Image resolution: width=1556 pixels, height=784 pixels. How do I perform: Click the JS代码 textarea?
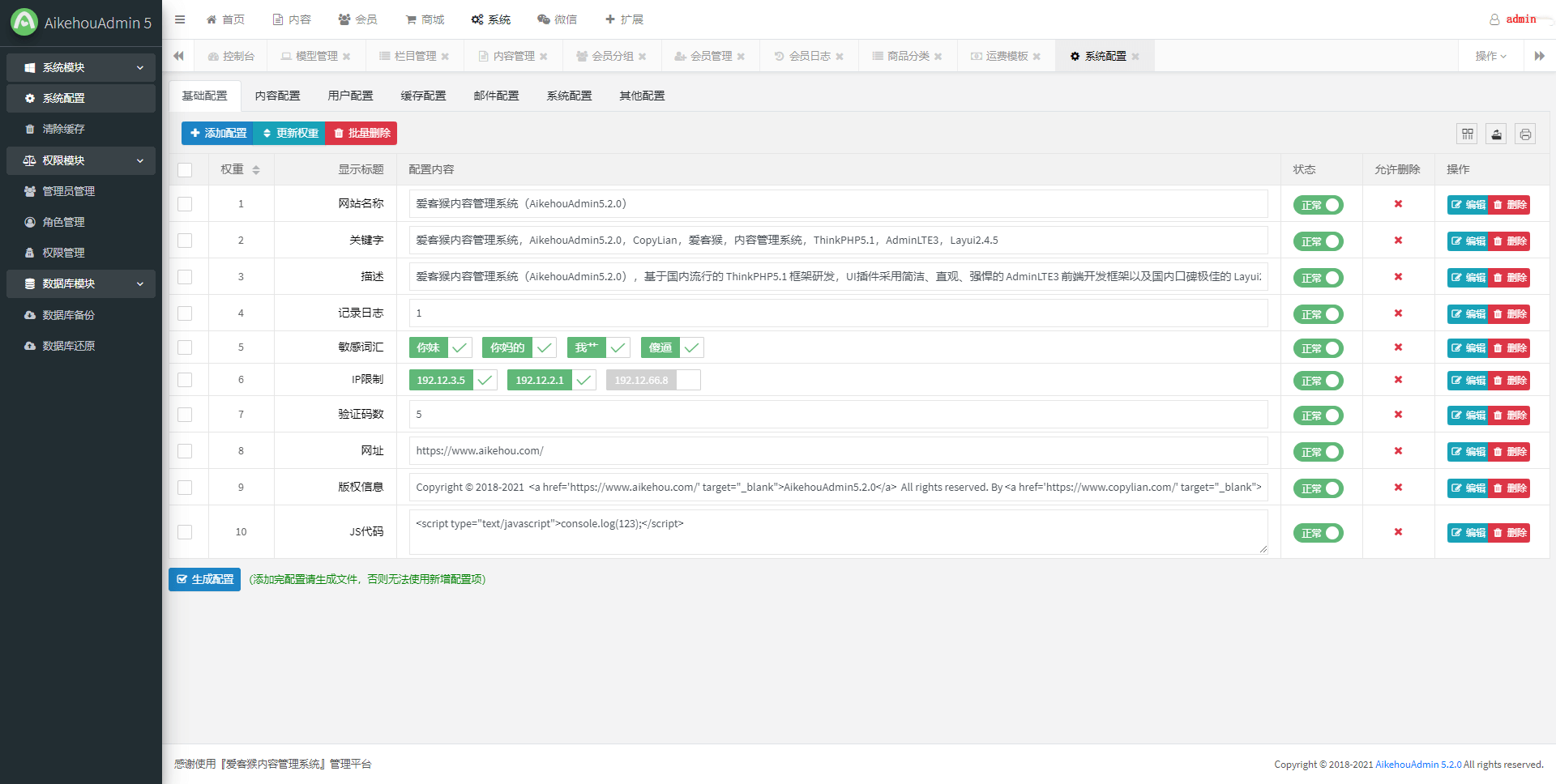[838, 532]
